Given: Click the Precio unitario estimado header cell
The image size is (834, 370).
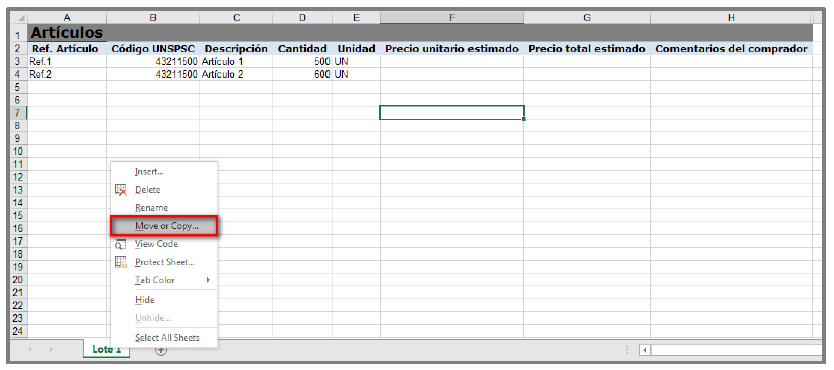Looking at the screenshot, I should pyautogui.click(x=452, y=49).
